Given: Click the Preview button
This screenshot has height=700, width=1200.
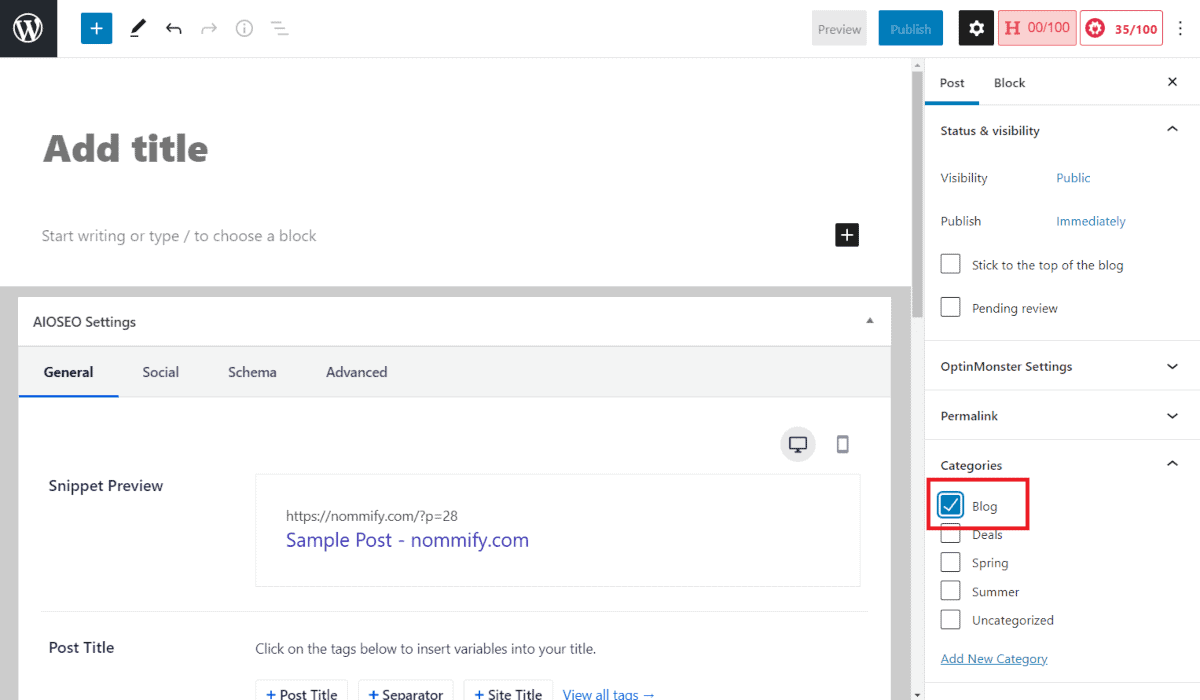Looking at the screenshot, I should click(x=839, y=29).
